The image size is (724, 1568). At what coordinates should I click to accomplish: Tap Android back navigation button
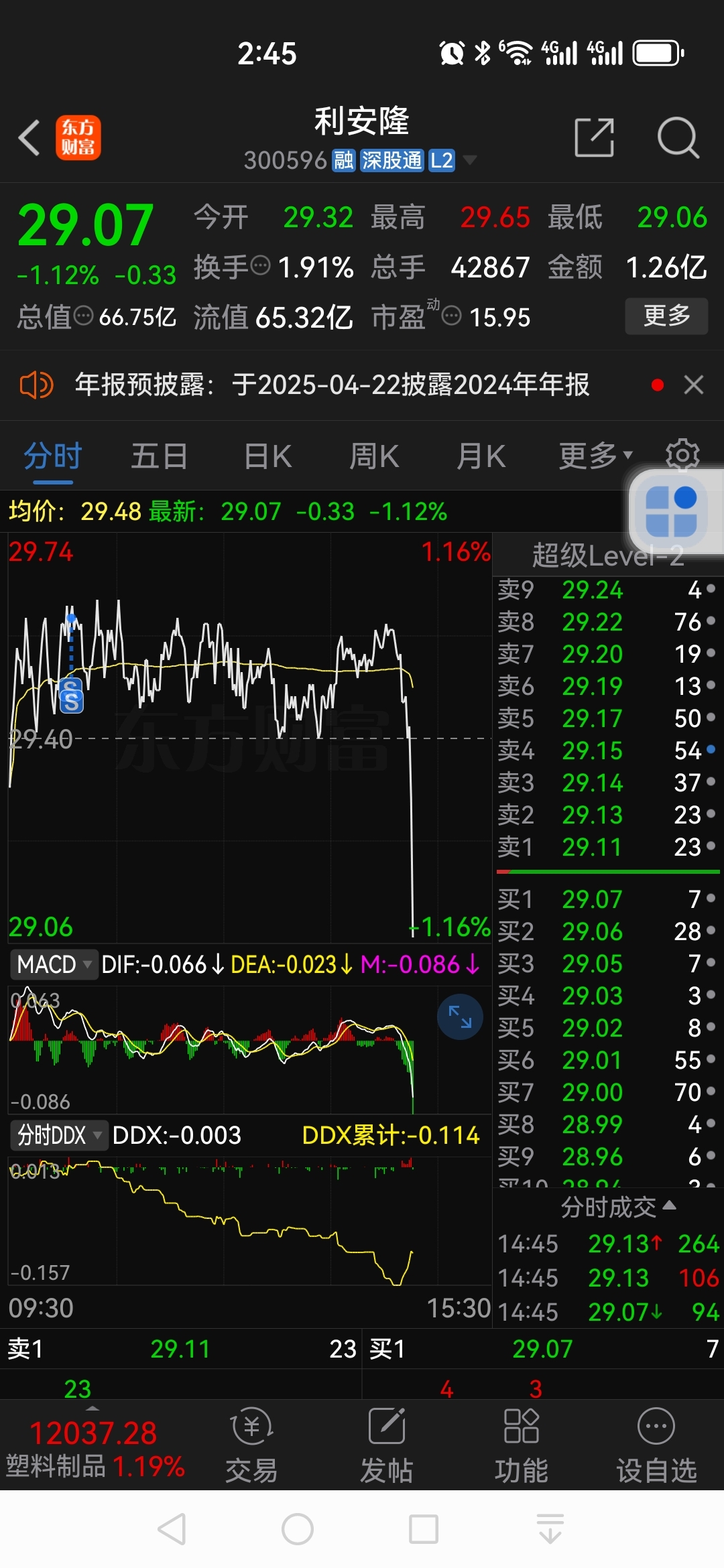pos(172,1529)
